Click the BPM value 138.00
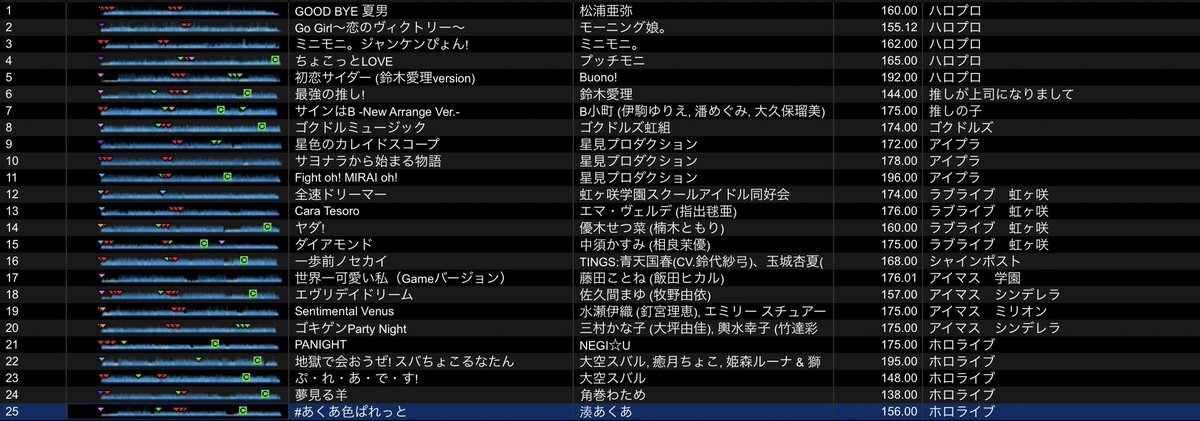The width and height of the screenshot is (1200, 421). click(x=898, y=395)
